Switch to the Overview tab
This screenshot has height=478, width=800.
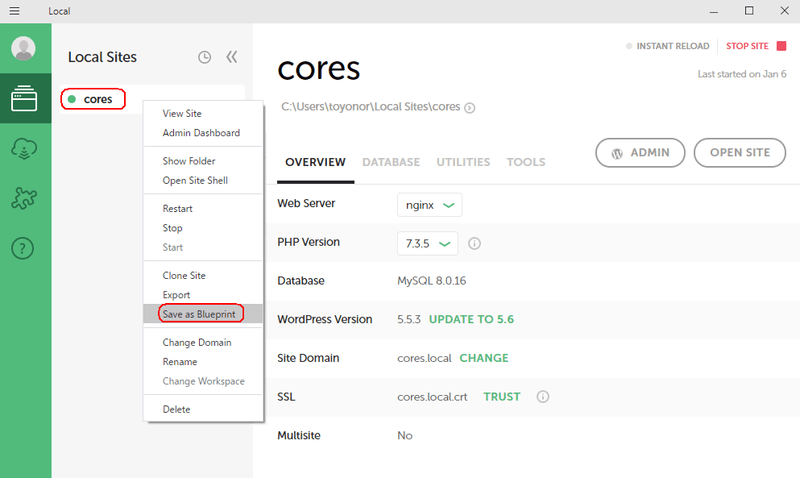point(315,162)
